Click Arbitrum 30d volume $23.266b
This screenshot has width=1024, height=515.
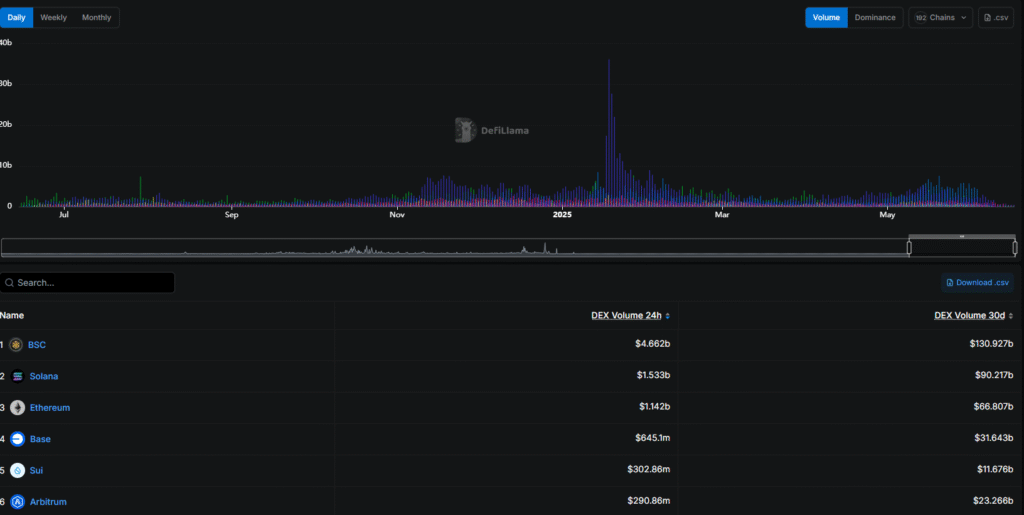[x=993, y=501]
